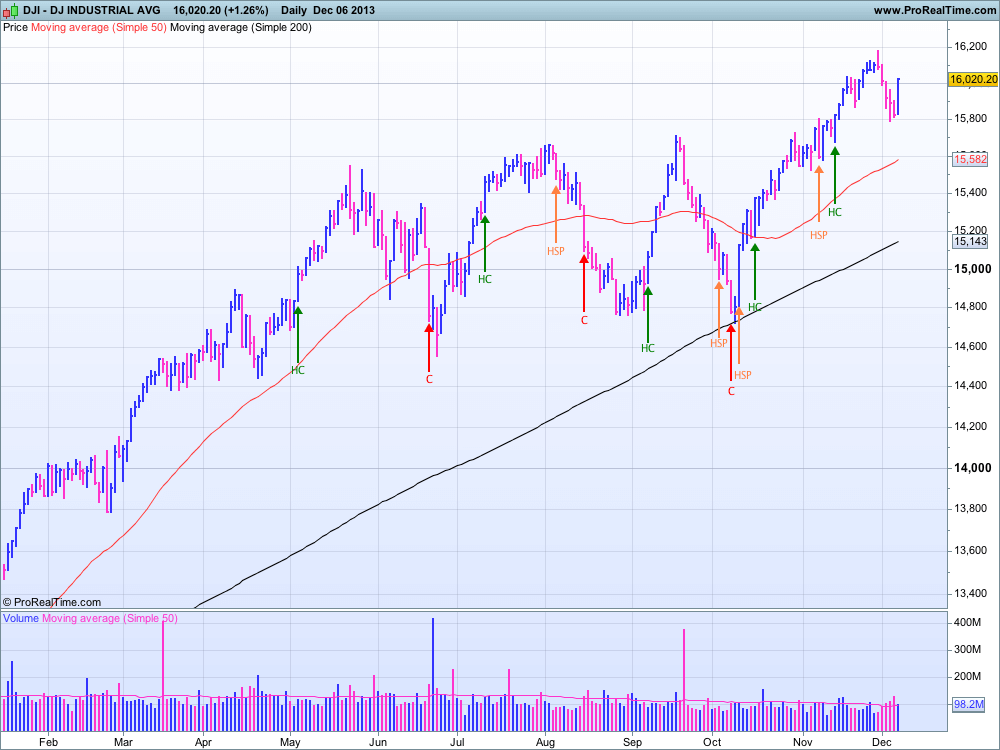Click the Apr label on the time axis
The width and height of the screenshot is (1000, 750).
tap(203, 742)
